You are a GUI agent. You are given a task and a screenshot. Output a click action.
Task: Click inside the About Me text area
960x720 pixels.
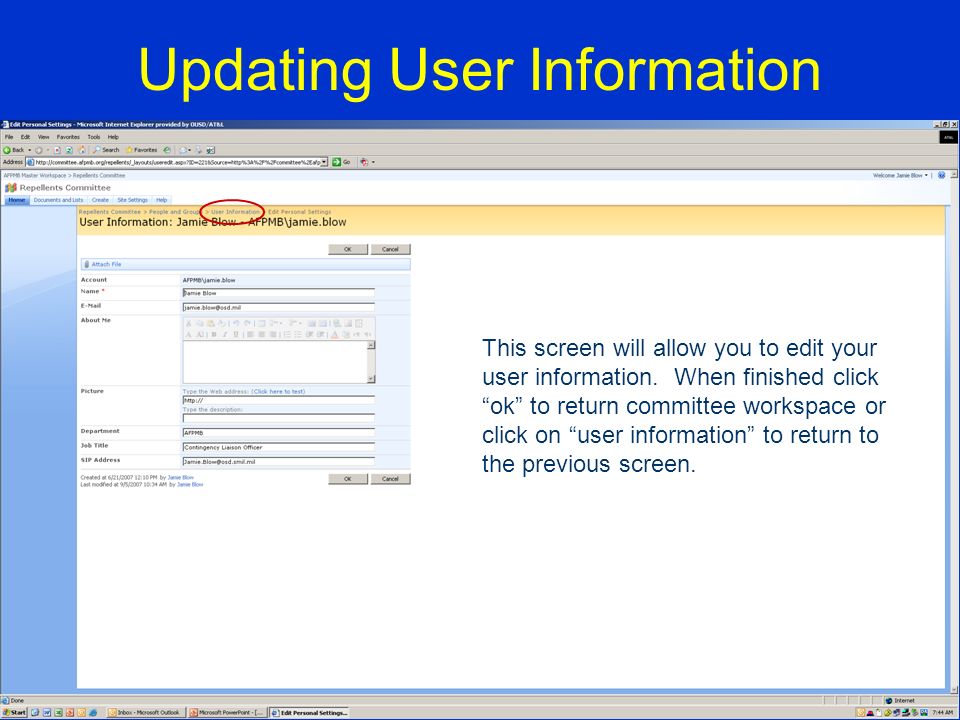274,362
